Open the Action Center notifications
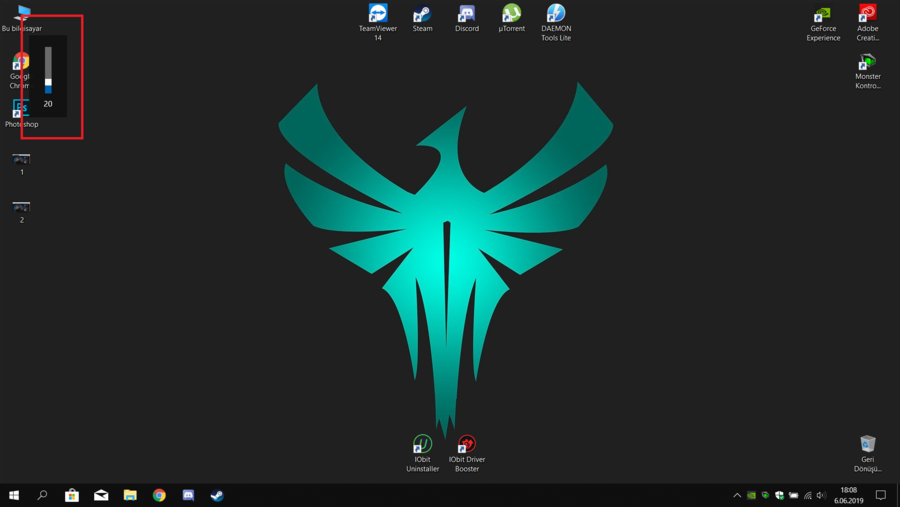Viewport: 900px width, 507px height. click(x=881, y=495)
